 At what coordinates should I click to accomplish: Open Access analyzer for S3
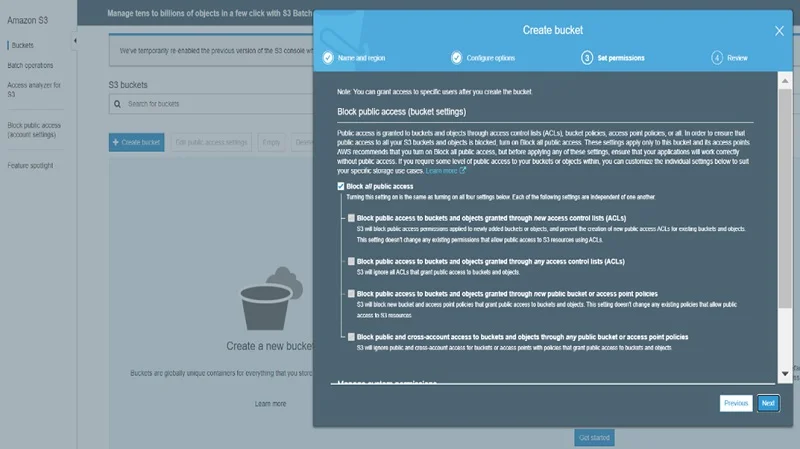pyautogui.click(x=34, y=90)
